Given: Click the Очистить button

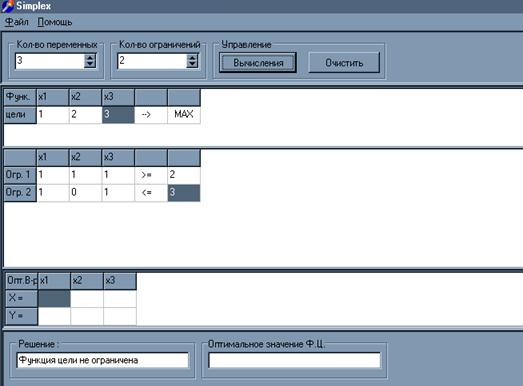Looking at the screenshot, I should [x=344, y=63].
